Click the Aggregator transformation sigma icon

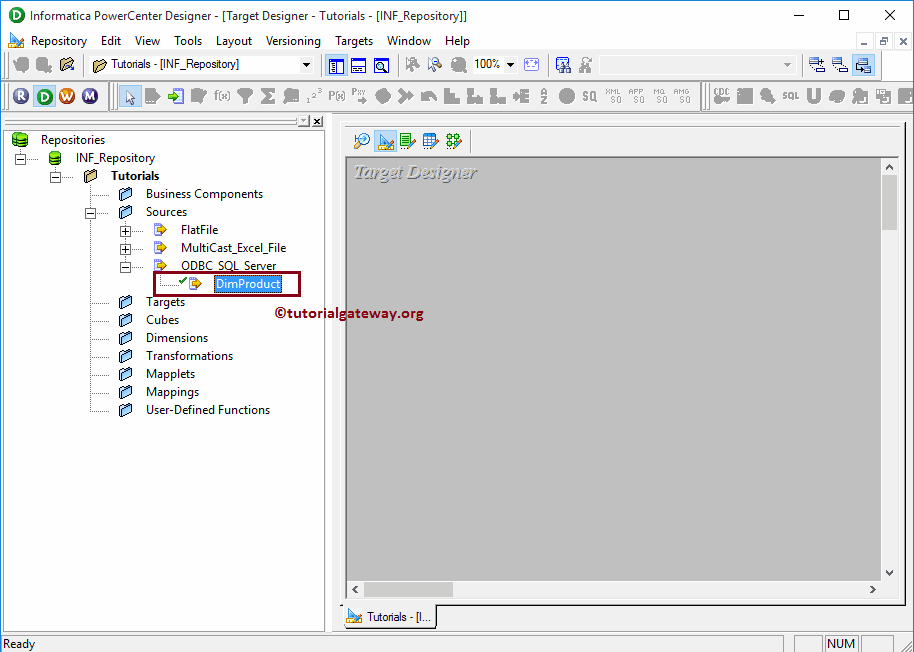(x=268, y=95)
